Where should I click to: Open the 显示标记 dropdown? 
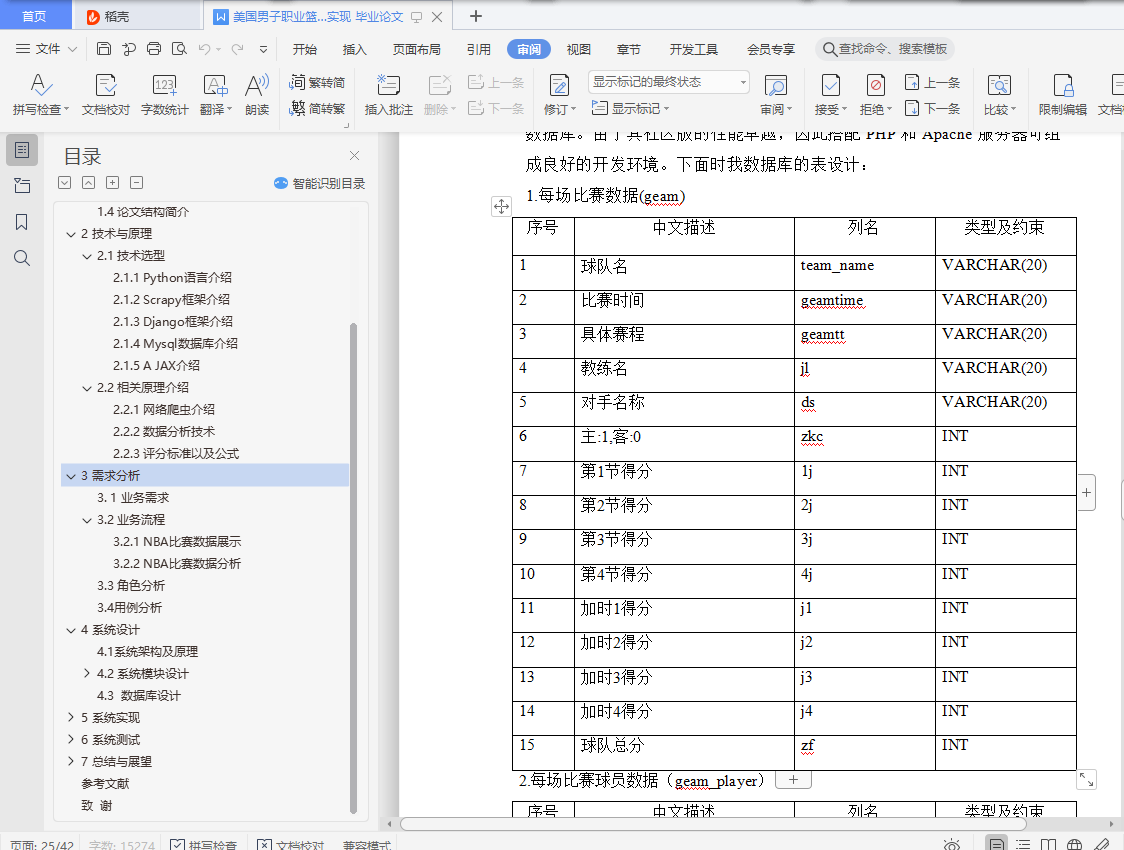point(630,108)
